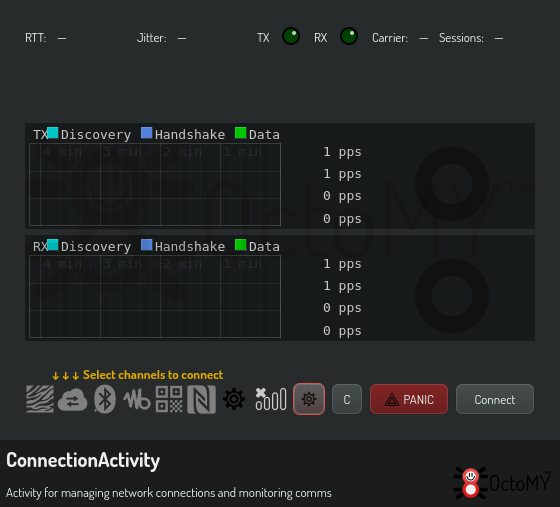The image size is (560, 507).
Task: Click the TX graph Discovery legend label
Action: point(96,135)
